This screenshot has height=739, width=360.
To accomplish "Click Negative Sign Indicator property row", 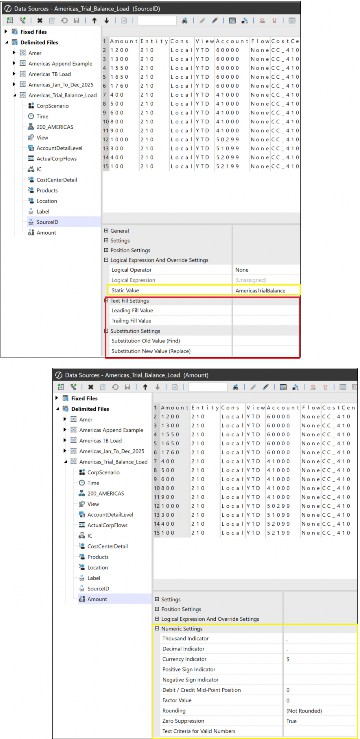I will 256,680.
